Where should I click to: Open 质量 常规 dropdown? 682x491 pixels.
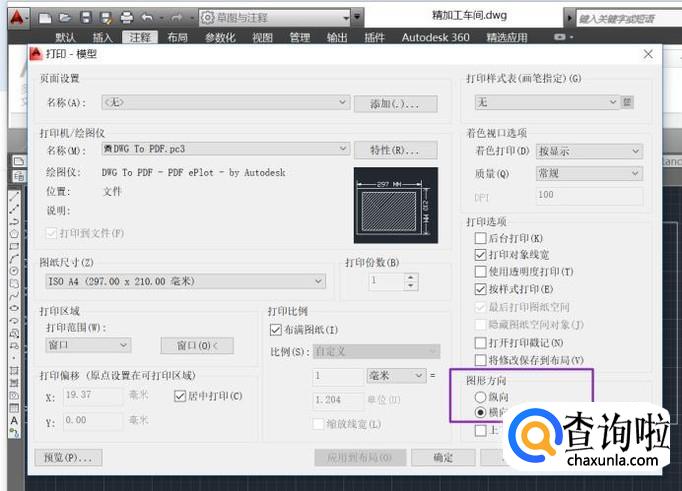[x=589, y=174]
